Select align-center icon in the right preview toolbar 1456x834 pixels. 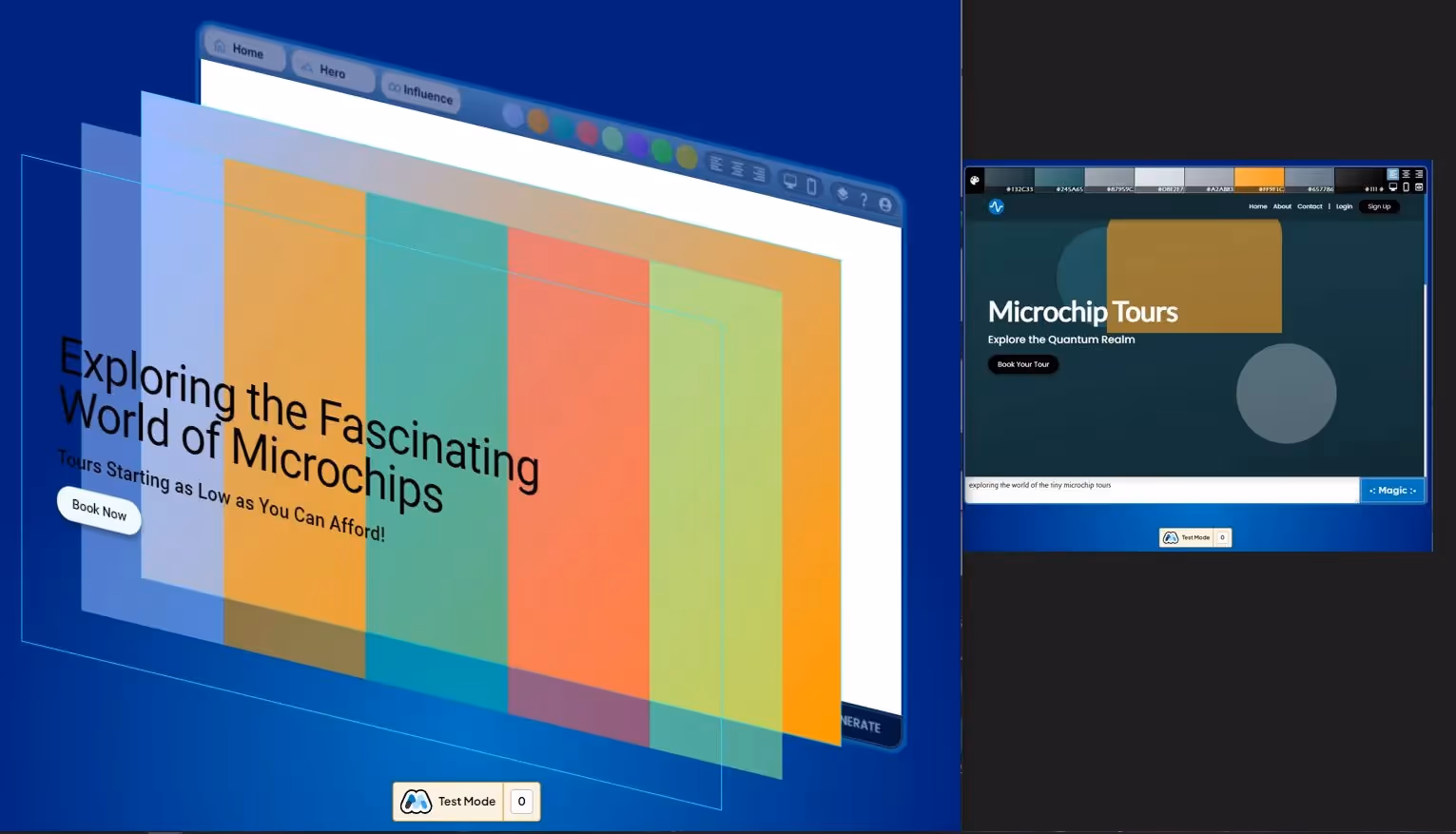(1406, 174)
